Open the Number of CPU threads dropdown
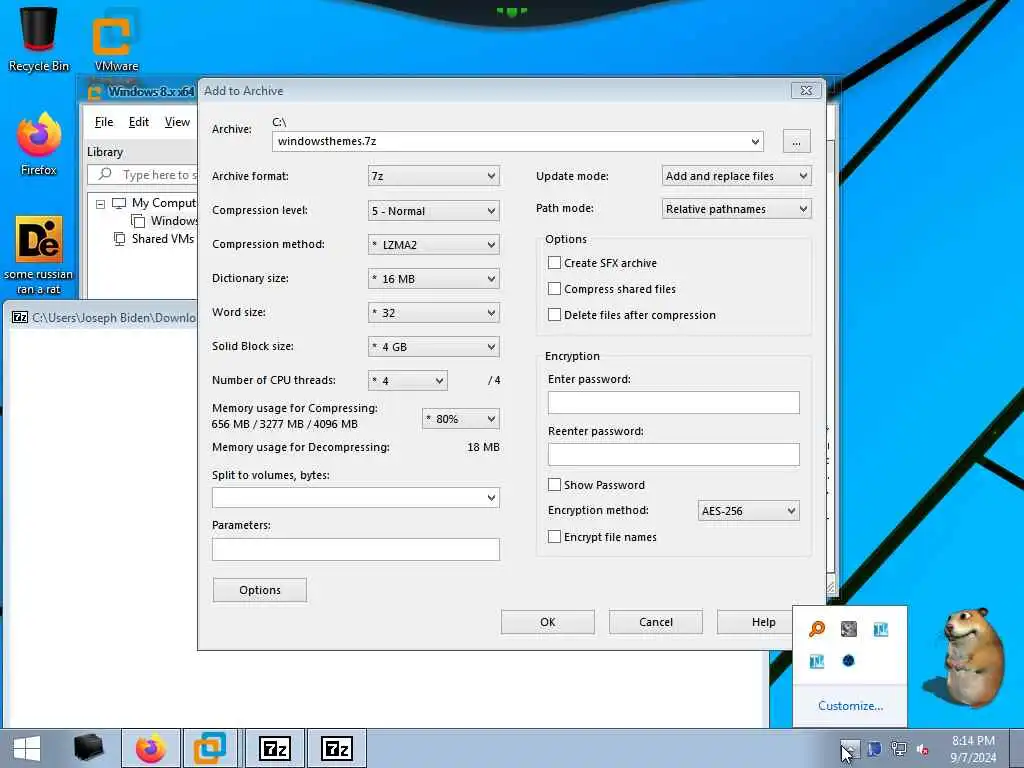This screenshot has width=1024, height=768. coord(408,380)
